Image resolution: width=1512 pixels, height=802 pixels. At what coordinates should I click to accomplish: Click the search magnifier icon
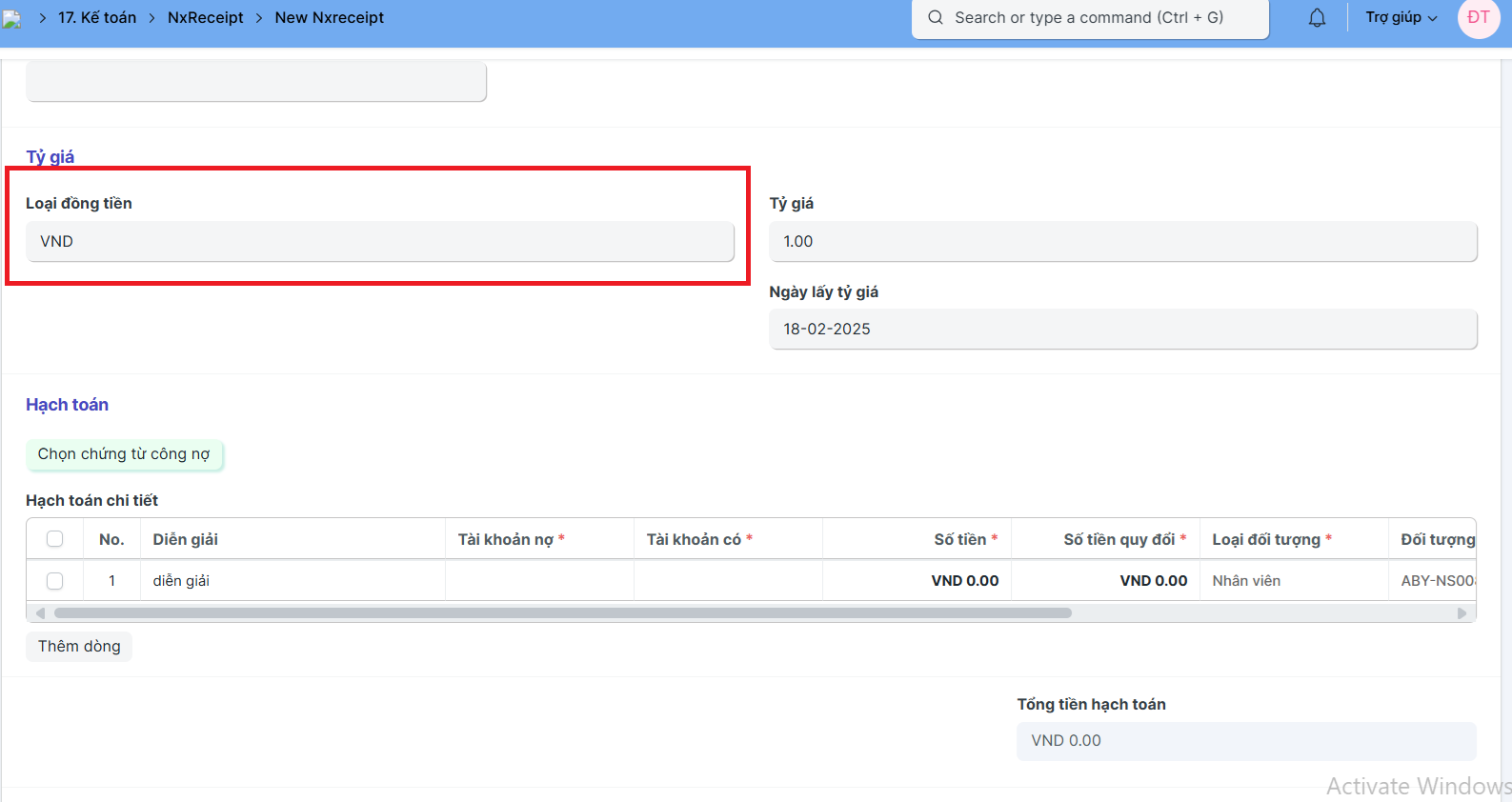936,18
